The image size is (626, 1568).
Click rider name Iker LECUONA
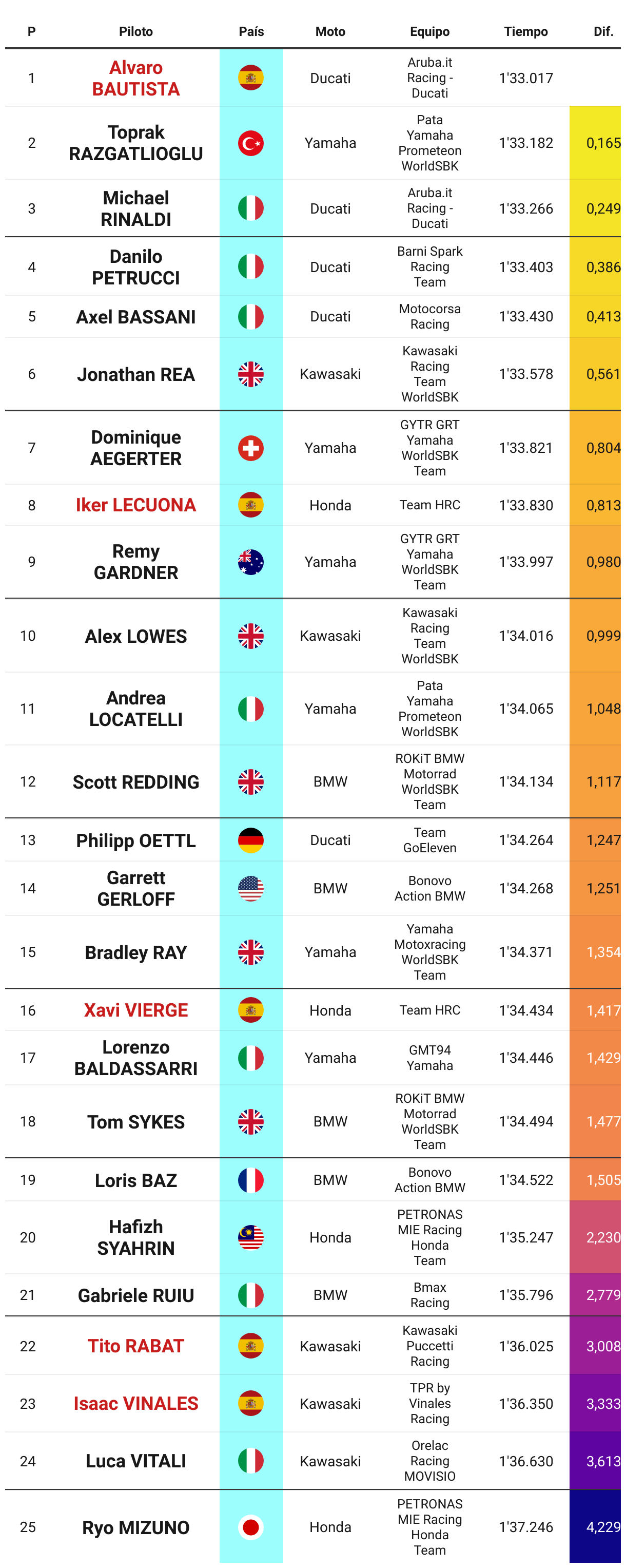point(135,505)
